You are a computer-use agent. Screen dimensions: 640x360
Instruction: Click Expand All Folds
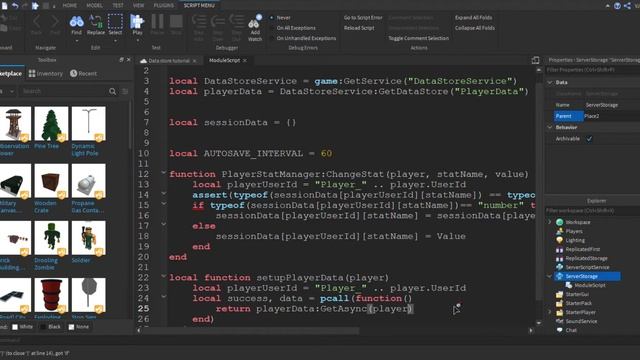(473, 18)
